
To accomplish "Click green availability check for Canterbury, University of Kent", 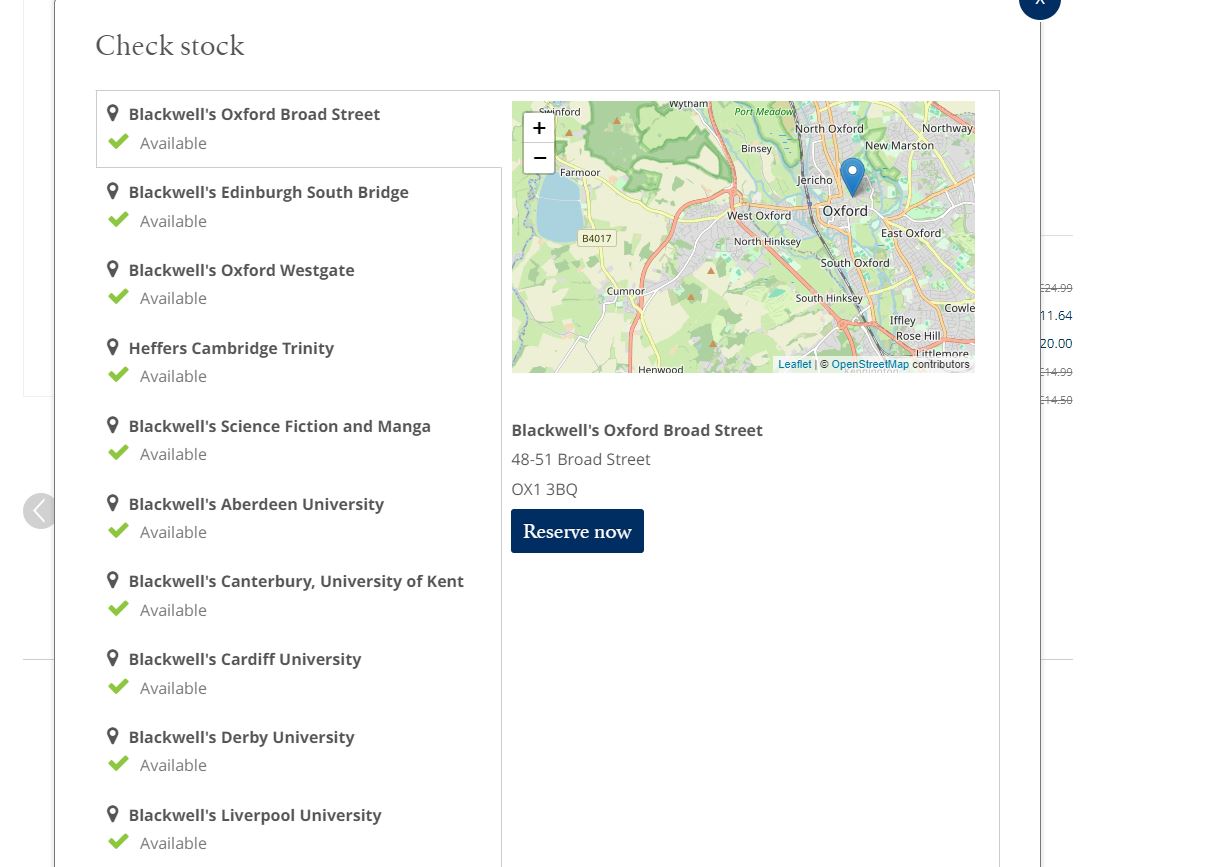I will click(x=118, y=608).
